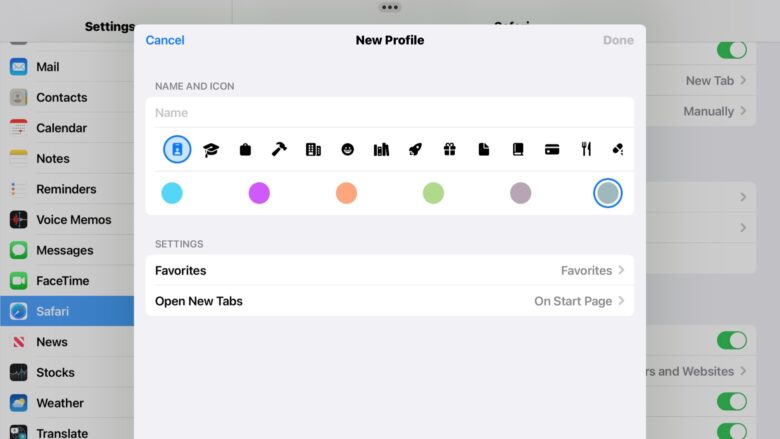Toggle the switch below Websites row
780x439 pixels.
point(732,402)
